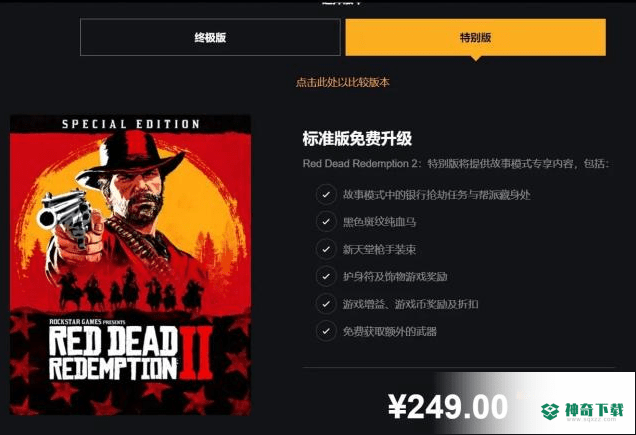Click checkmark icon beside 游戏增益、游戏币奖励及折扣
This screenshot has height=435, width=636.
pos(326,304)
